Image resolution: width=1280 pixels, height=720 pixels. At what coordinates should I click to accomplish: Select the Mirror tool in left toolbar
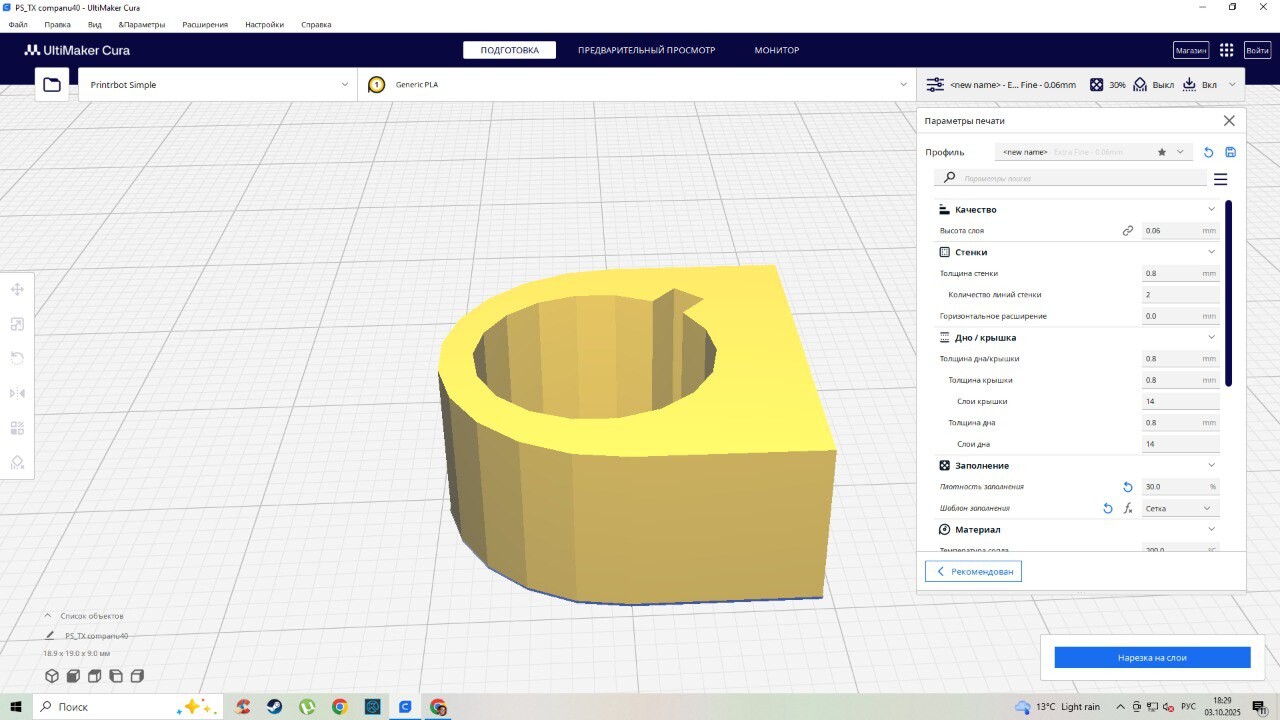pyautogui.click(x=17, y=393)
